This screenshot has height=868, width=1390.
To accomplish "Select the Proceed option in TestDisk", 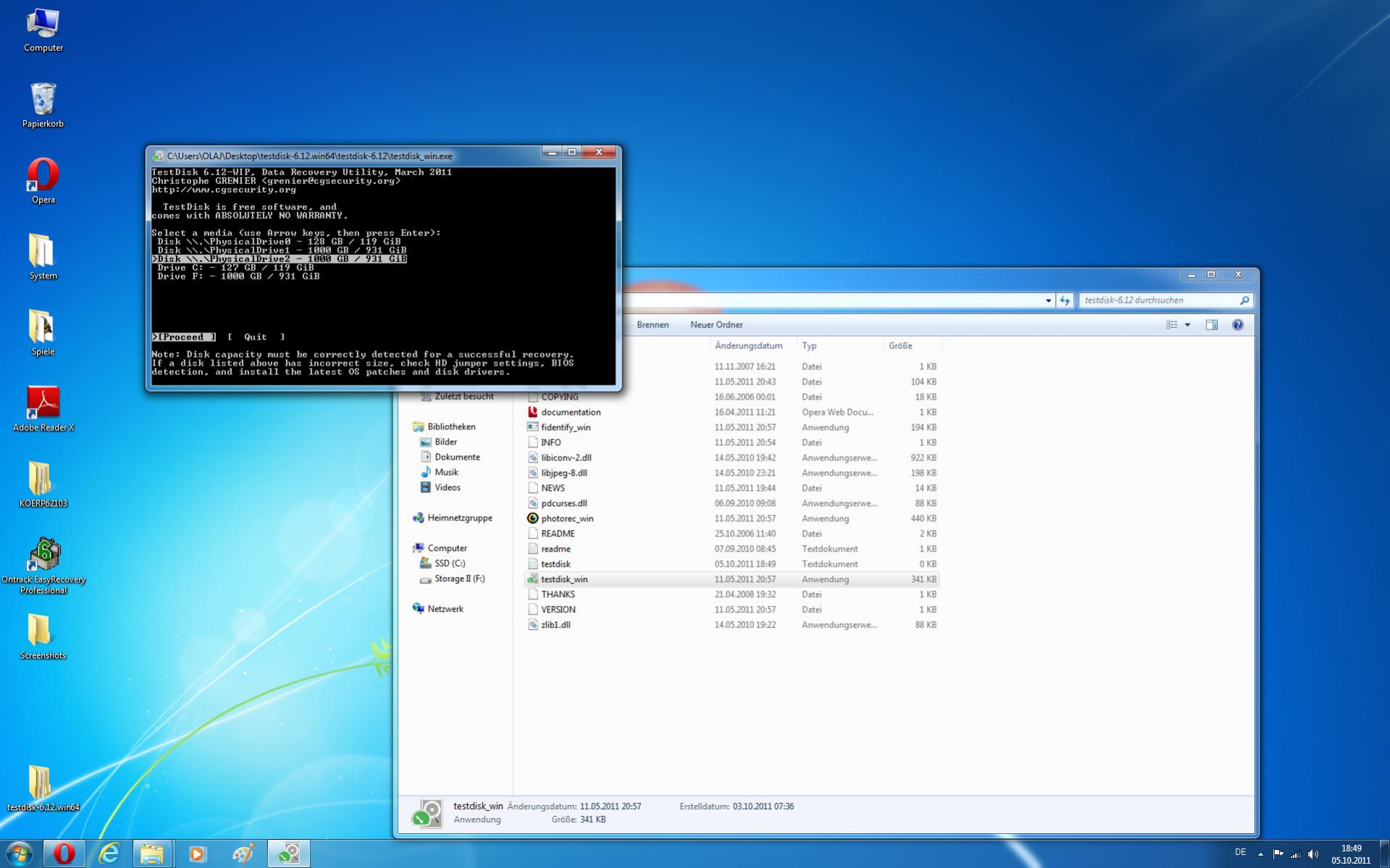I will point(184,337).
